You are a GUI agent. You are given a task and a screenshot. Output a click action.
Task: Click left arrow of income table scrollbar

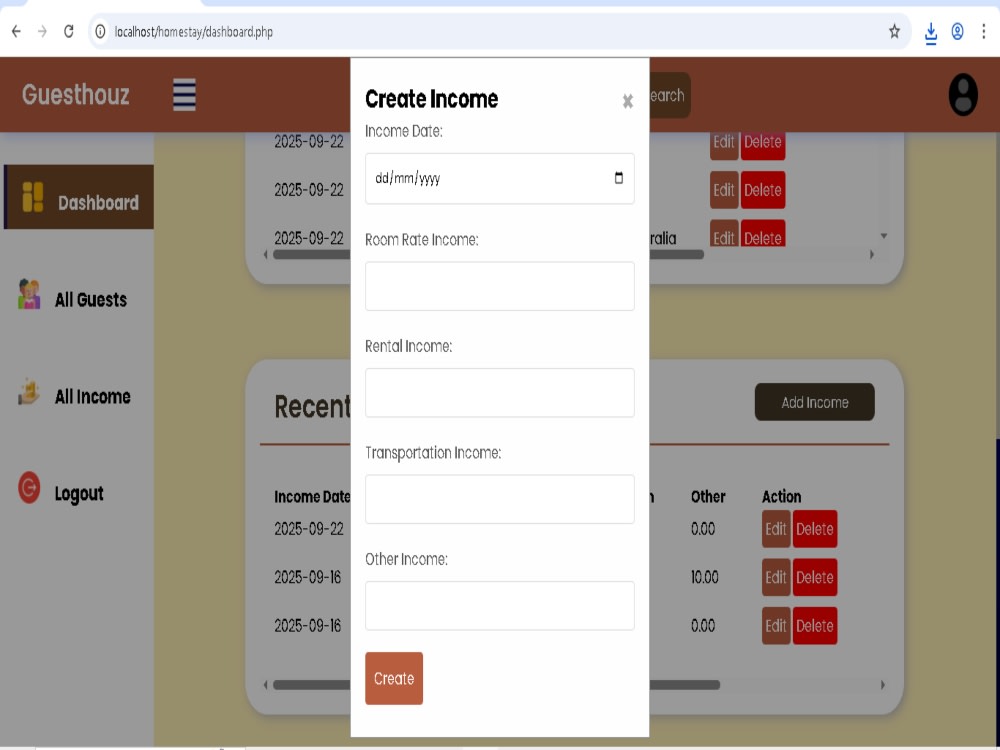click(x=265, y=685)
